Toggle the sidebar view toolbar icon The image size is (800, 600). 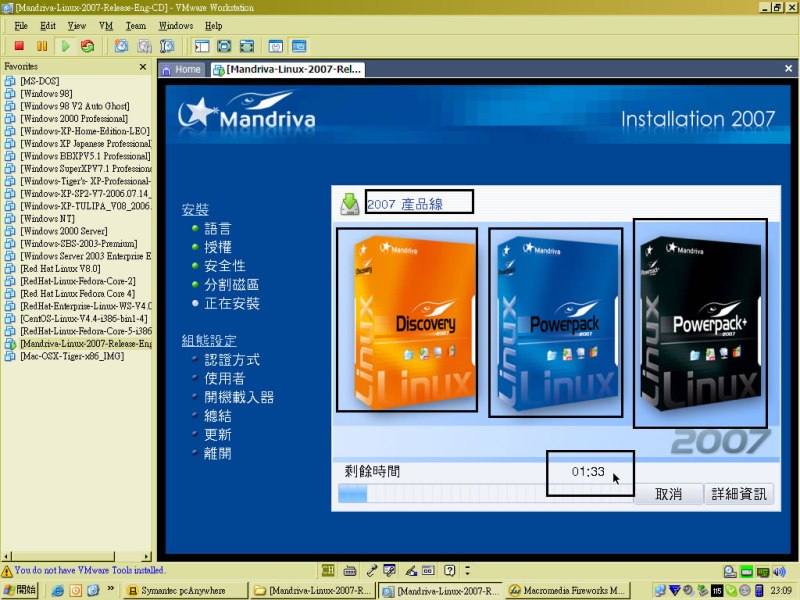[x=202, y=46]
